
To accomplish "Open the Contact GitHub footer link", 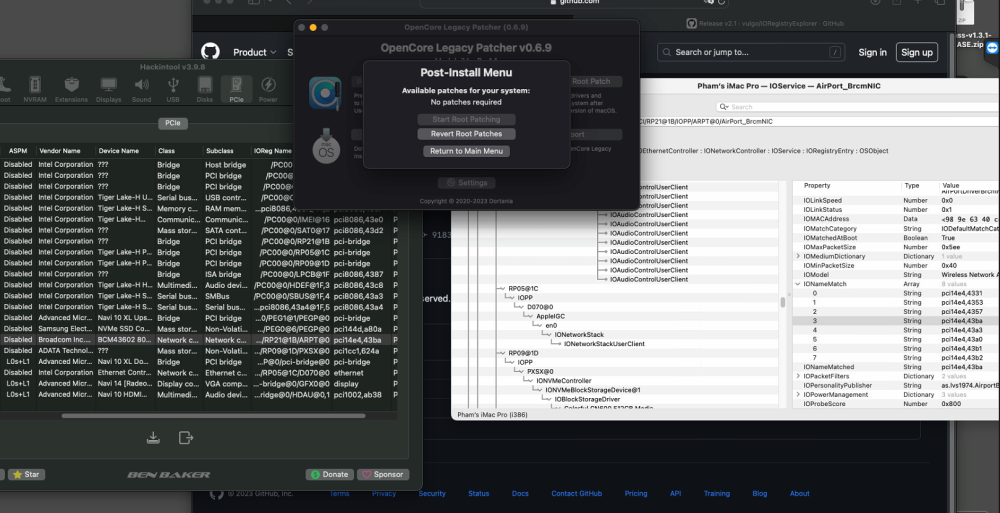I will (x=577, y=493).
